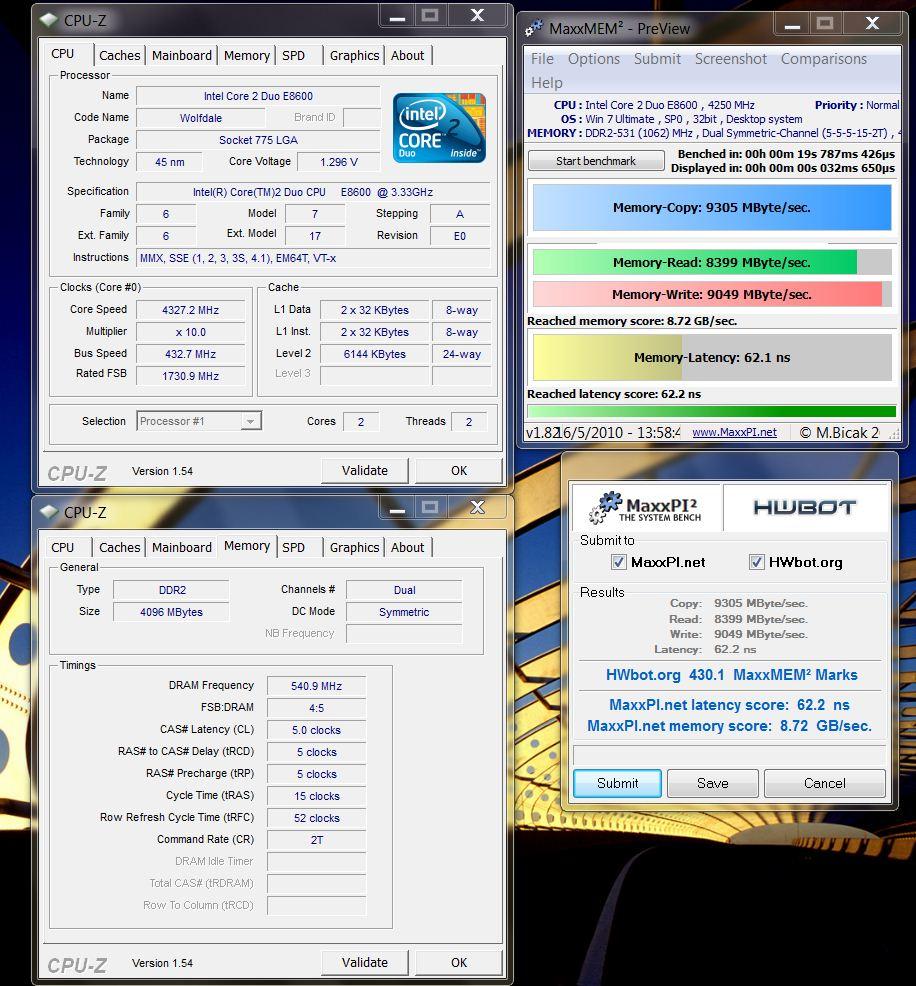Image resolution: width=916 pixels, height=986 pixels.
Task: Open the Processor #1 selection dropdown
Action: pyautogui.click(x=199, y=421)
